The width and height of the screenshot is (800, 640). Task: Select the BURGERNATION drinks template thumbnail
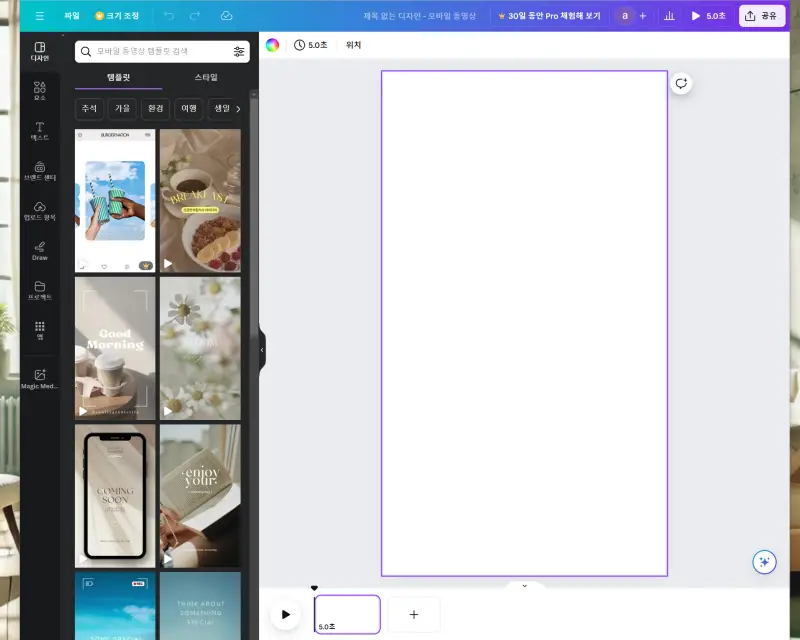[x=115, y=201]
